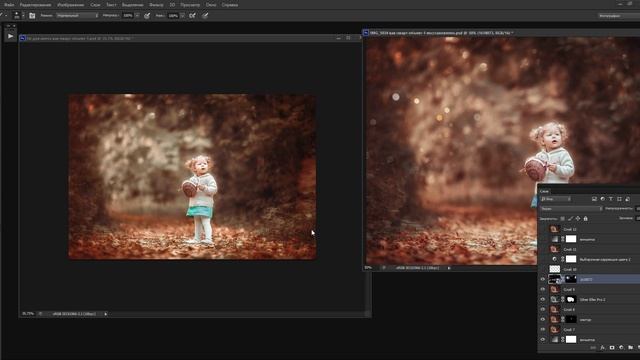The image size is (640, 360).
Task: Hide the виньетка layer below Слой 7
Action: point(542,340)
